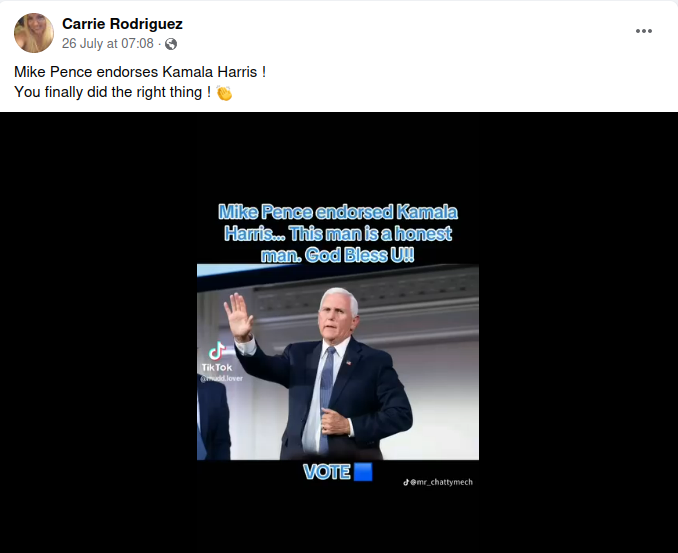The height and width of the screenshot is (553, 678).
Task: Click the clapping hands emoji in the post
Action: pos(224,93)
